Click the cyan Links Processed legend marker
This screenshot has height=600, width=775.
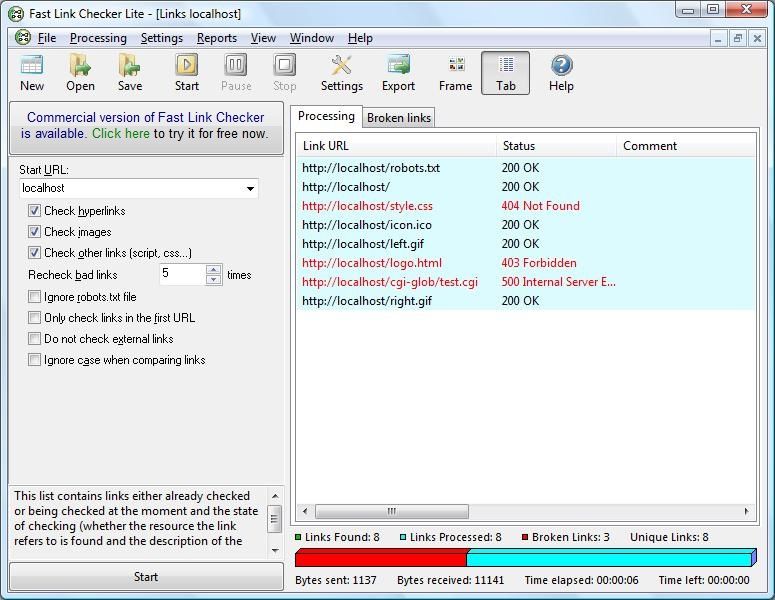403,537
